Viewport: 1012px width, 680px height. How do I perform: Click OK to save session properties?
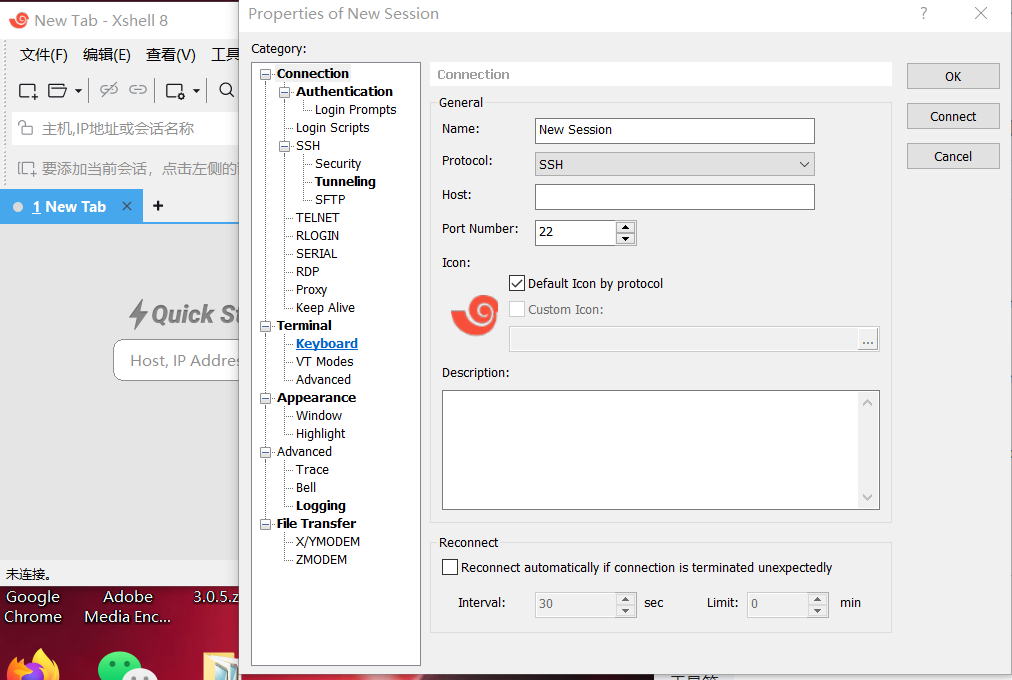click(x=952, y=76)
